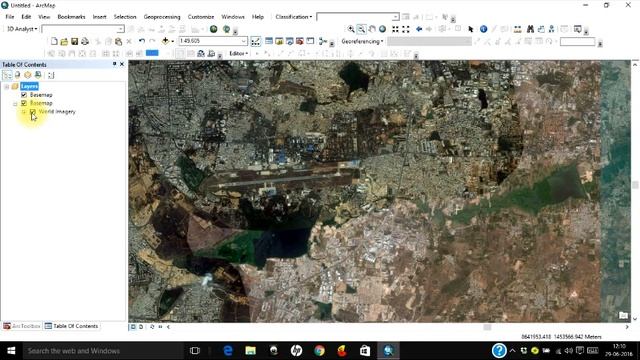Viewport: 640px width, 360px height.
Task: Switch to the ArcToolbox tab
Action: tap(22, 326)
